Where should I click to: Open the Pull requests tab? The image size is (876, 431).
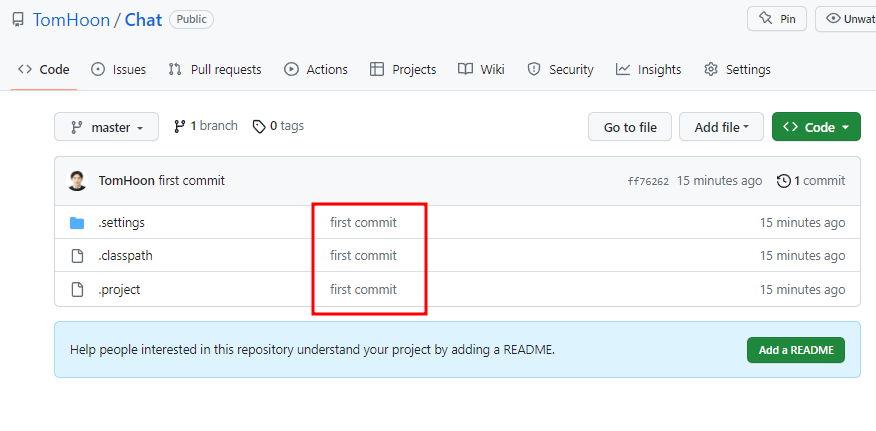(215, 70)
